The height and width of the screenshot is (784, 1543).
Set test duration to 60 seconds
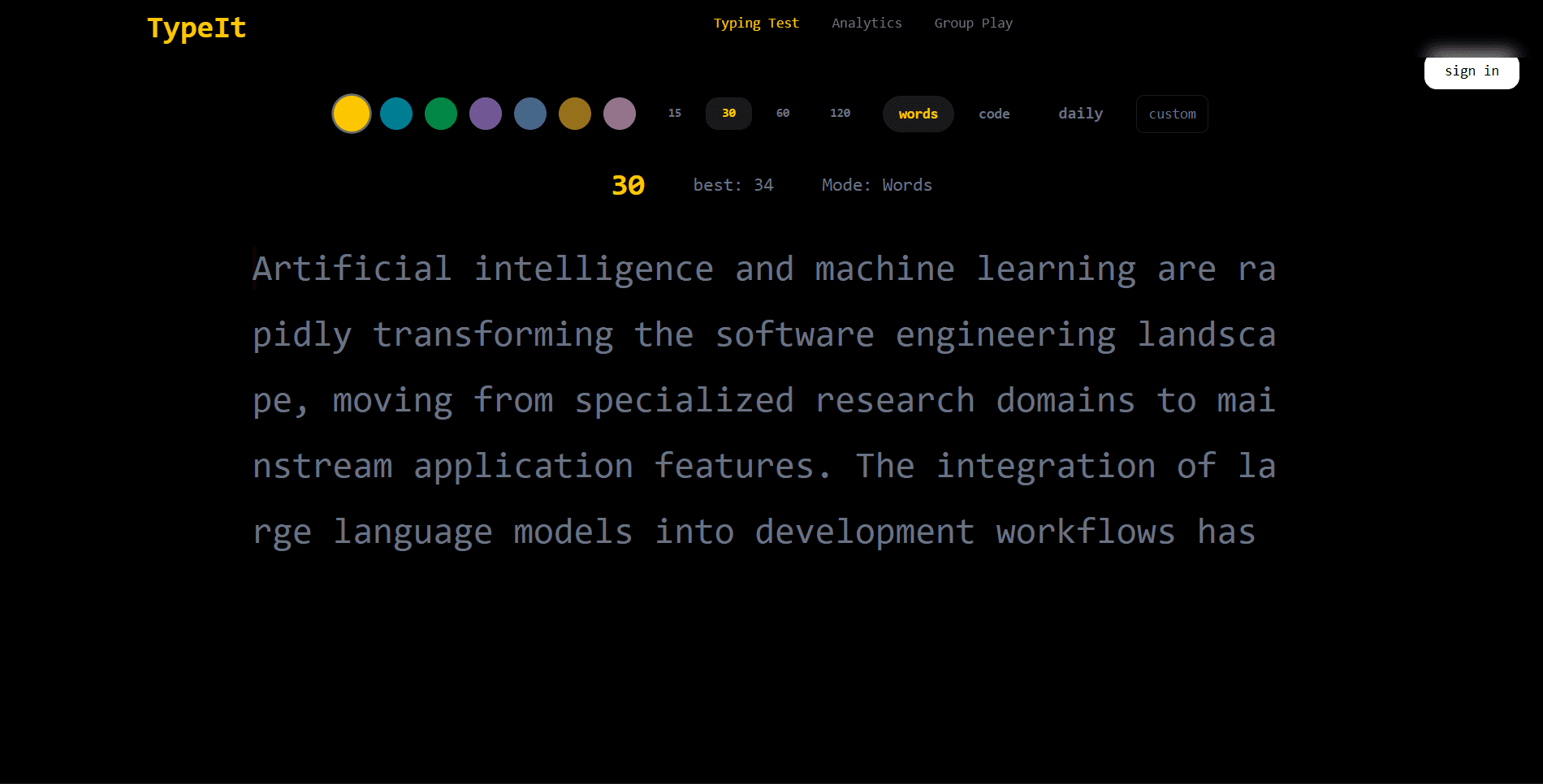coord(783,114)
